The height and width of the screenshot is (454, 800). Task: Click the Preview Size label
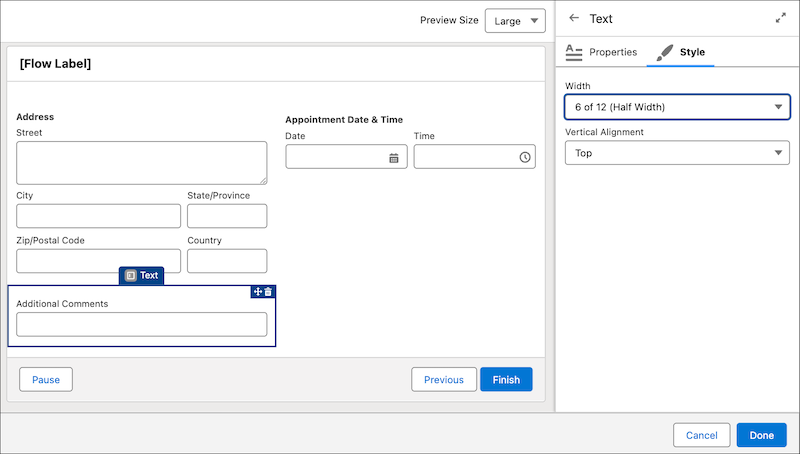(x=449, y=20)
